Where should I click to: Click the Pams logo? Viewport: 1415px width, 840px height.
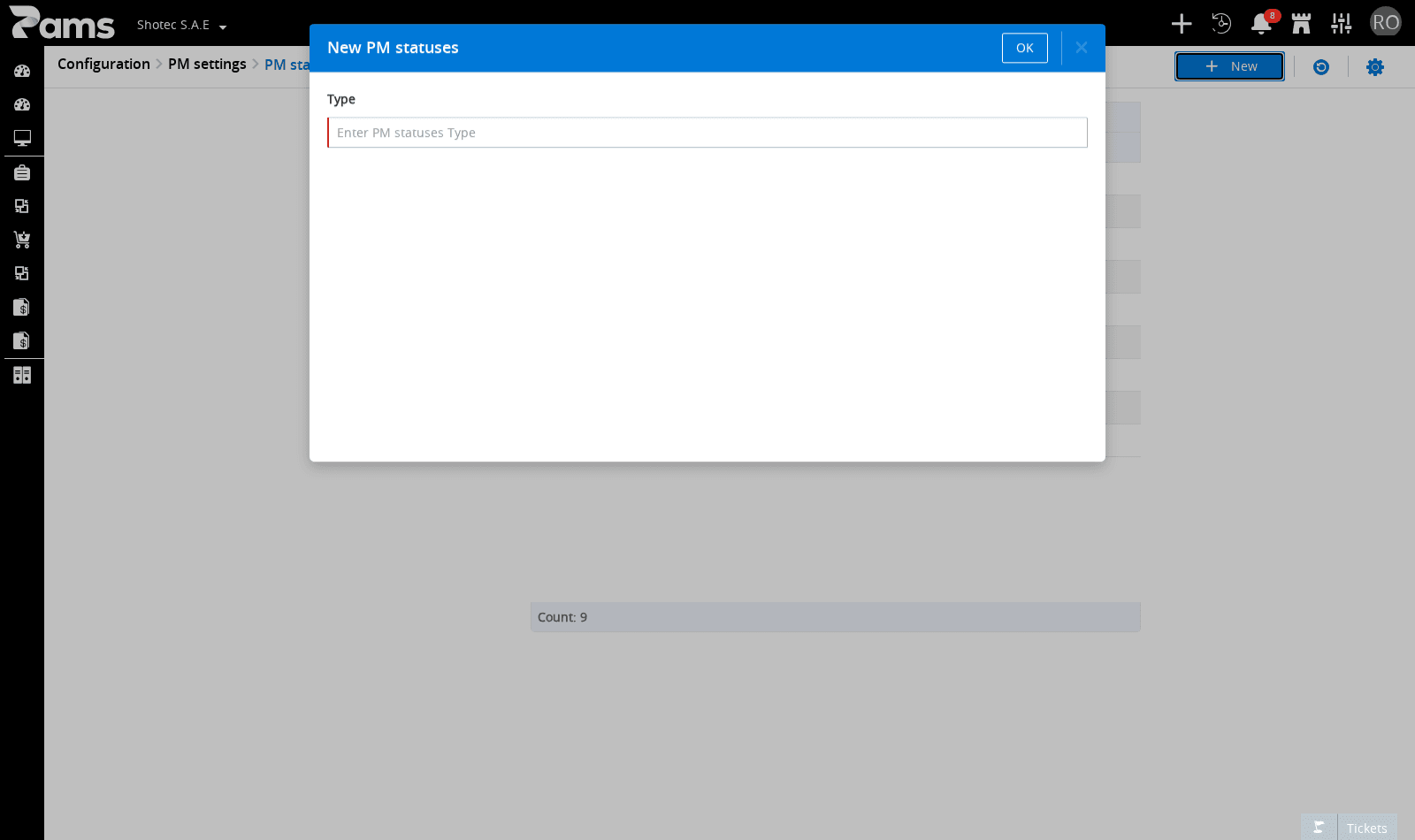62,23
